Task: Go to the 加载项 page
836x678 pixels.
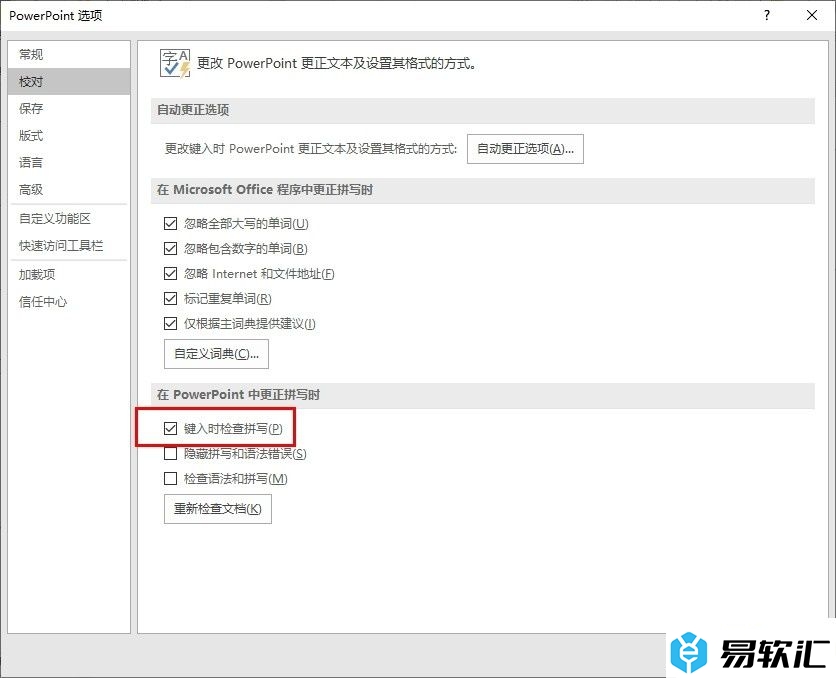Action: pyautogui.click(x=69, y=275)
